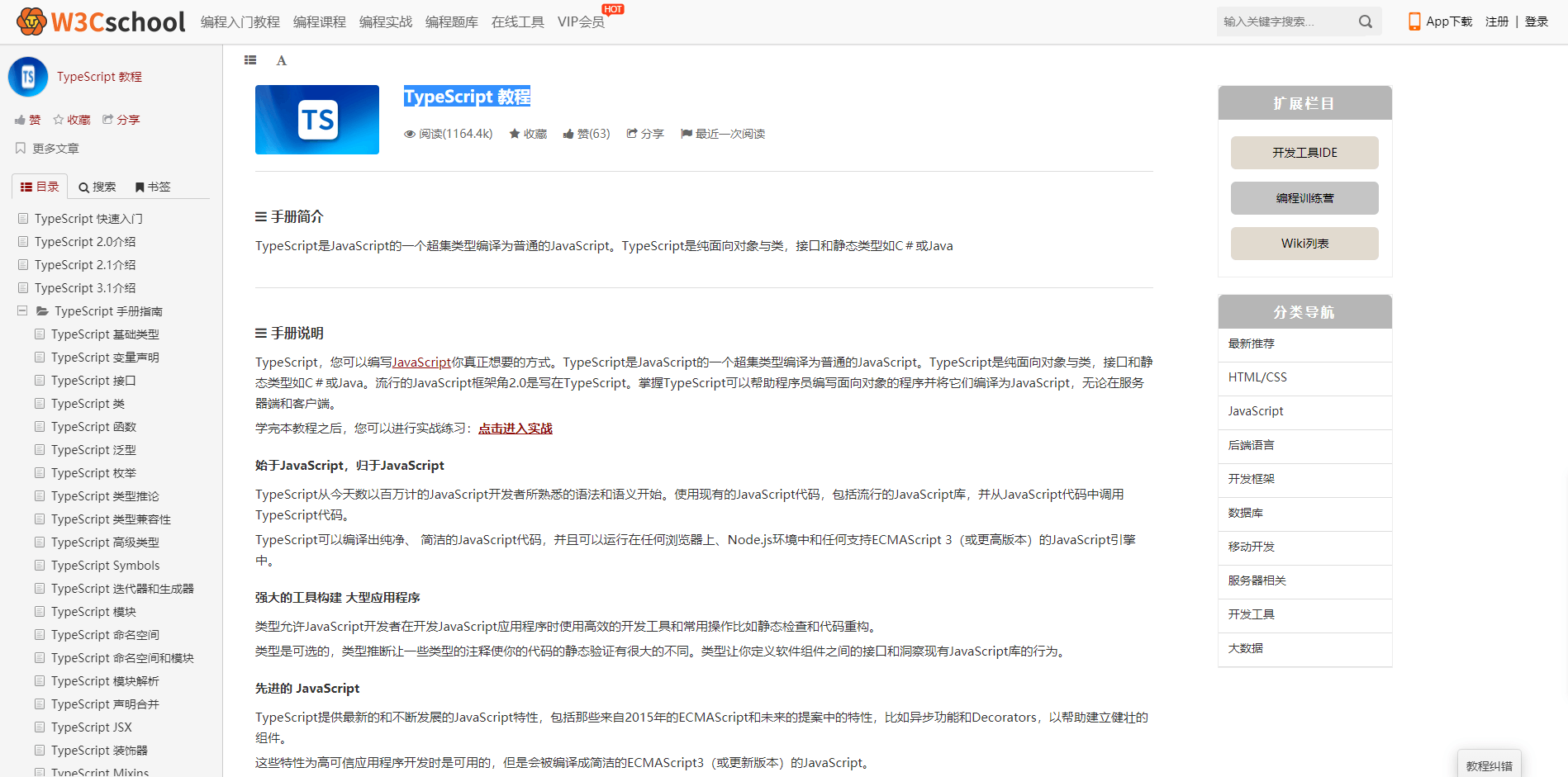Select HTML/CSS in 分类导航
This screenshot has width=1568, height=777.
1304,378
